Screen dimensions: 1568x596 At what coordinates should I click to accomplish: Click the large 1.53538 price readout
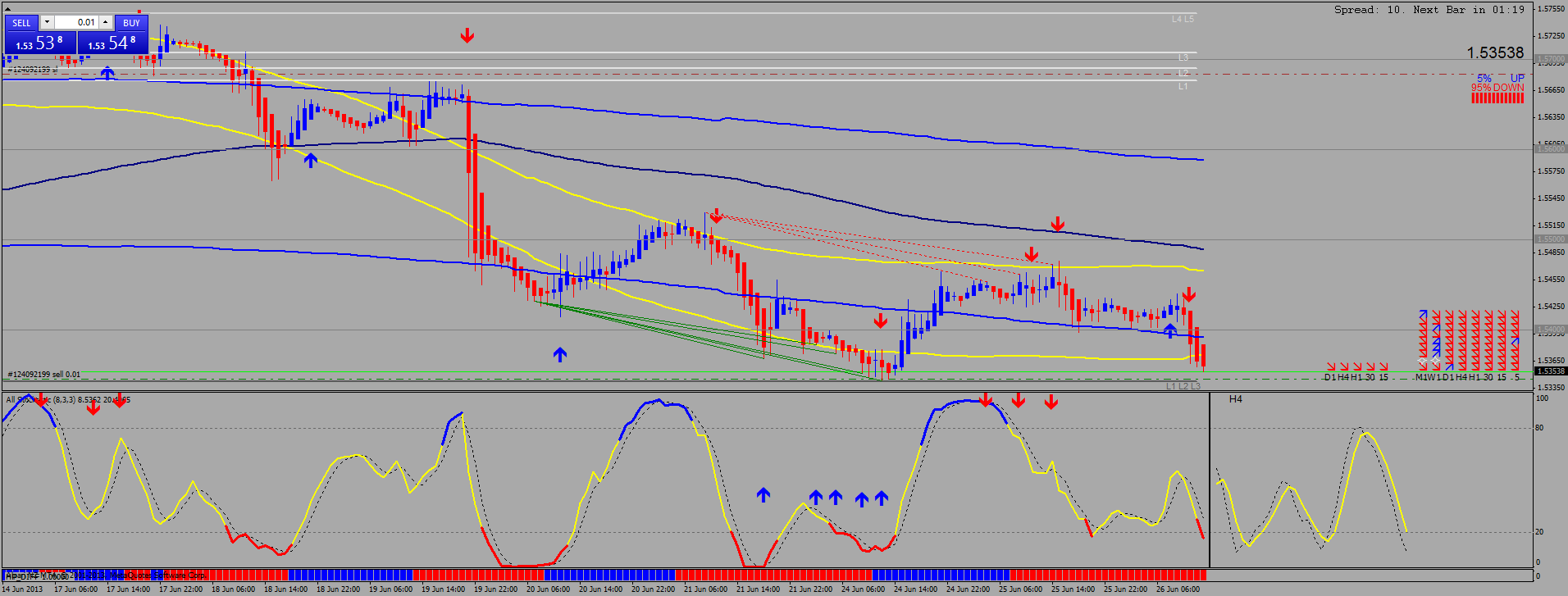pyautogui.click(x=1495, y=52)
